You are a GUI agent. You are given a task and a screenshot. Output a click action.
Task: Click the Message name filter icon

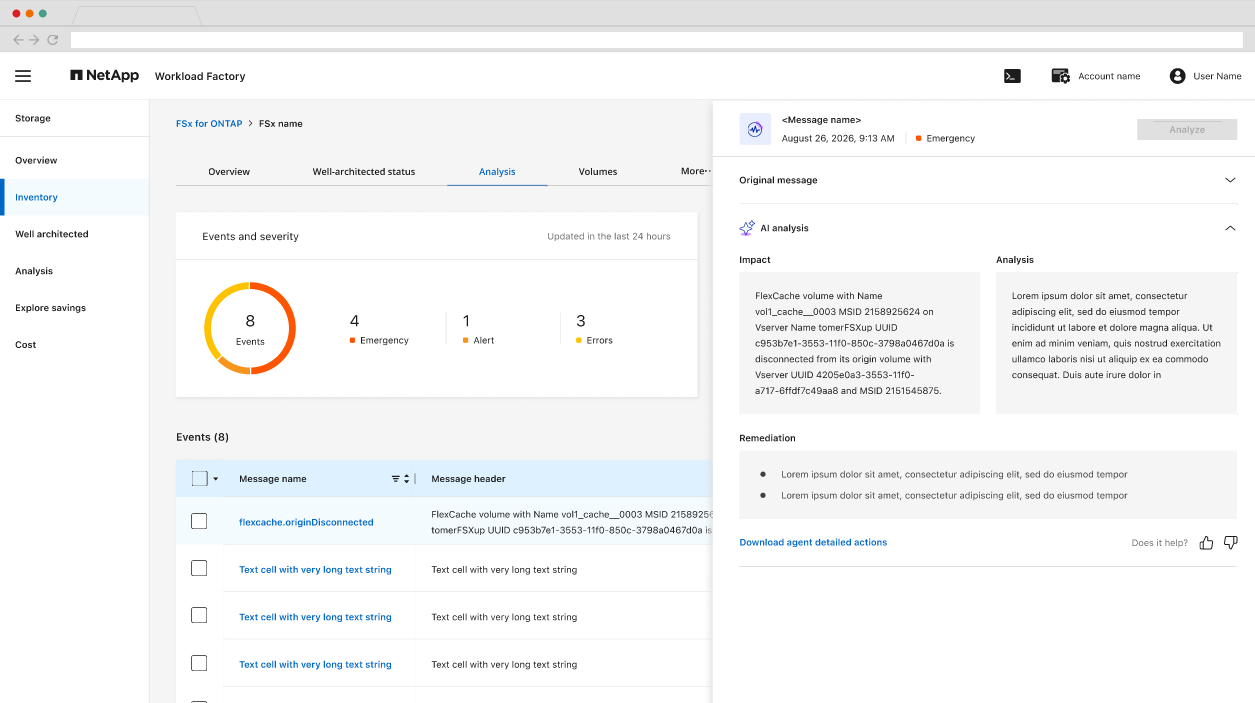[x=396, y=479]
